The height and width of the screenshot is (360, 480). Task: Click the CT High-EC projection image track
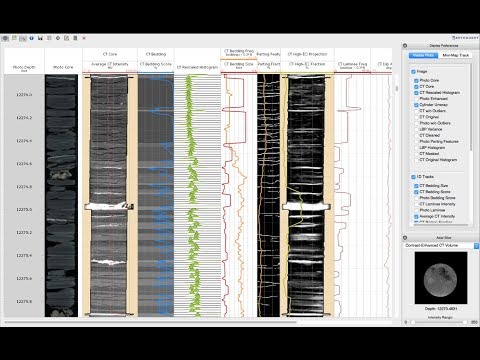pos(307,196)
